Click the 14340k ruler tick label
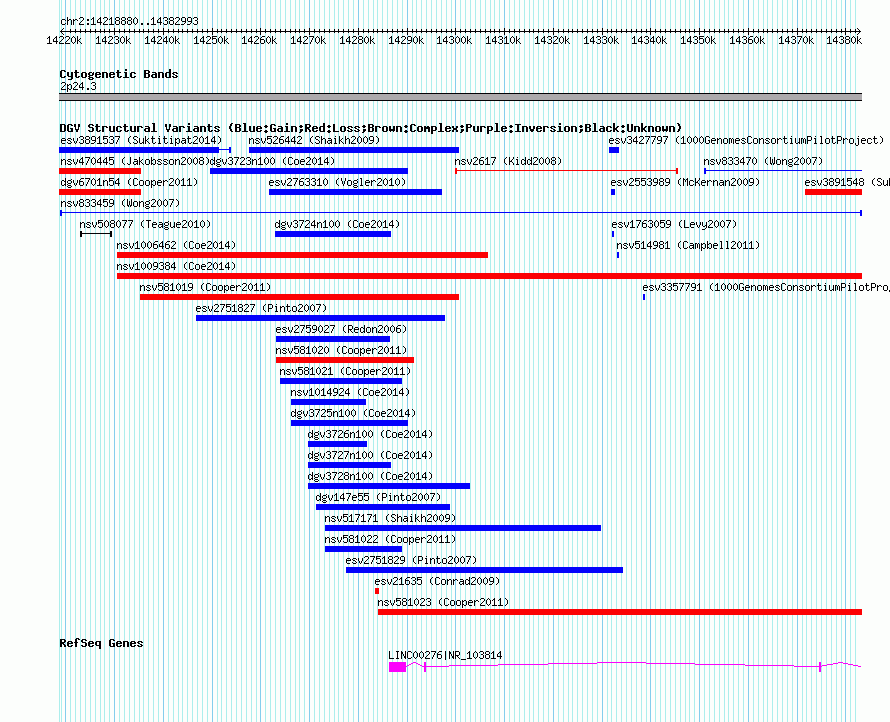Viewport: 890px width, 722px height. [649, 40]
